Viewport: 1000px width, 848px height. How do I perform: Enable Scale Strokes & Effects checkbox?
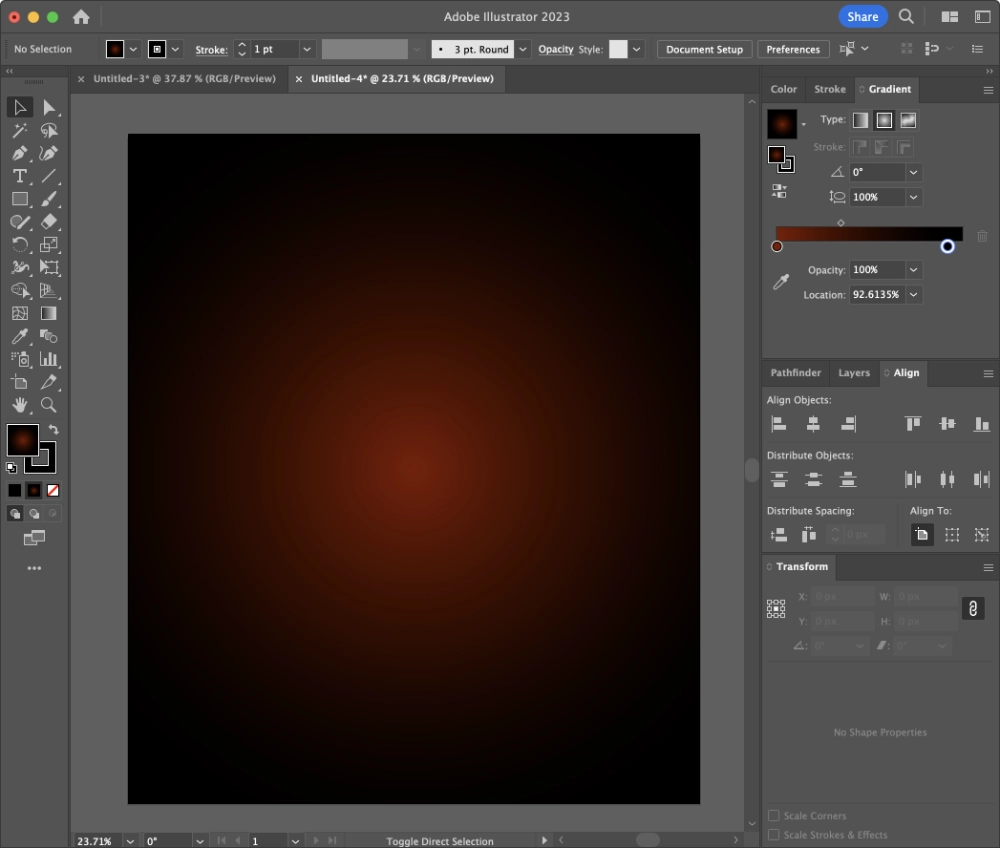click(774, 835)
